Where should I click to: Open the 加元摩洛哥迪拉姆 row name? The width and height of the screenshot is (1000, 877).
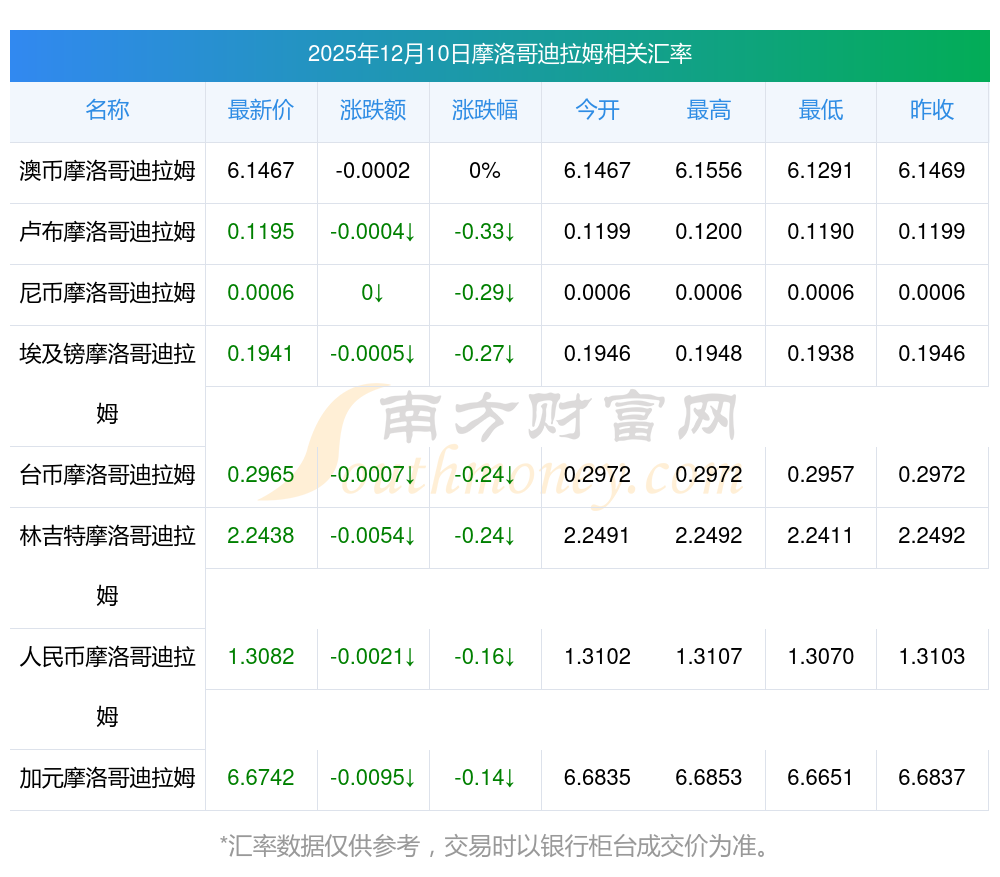coord(107,778)
